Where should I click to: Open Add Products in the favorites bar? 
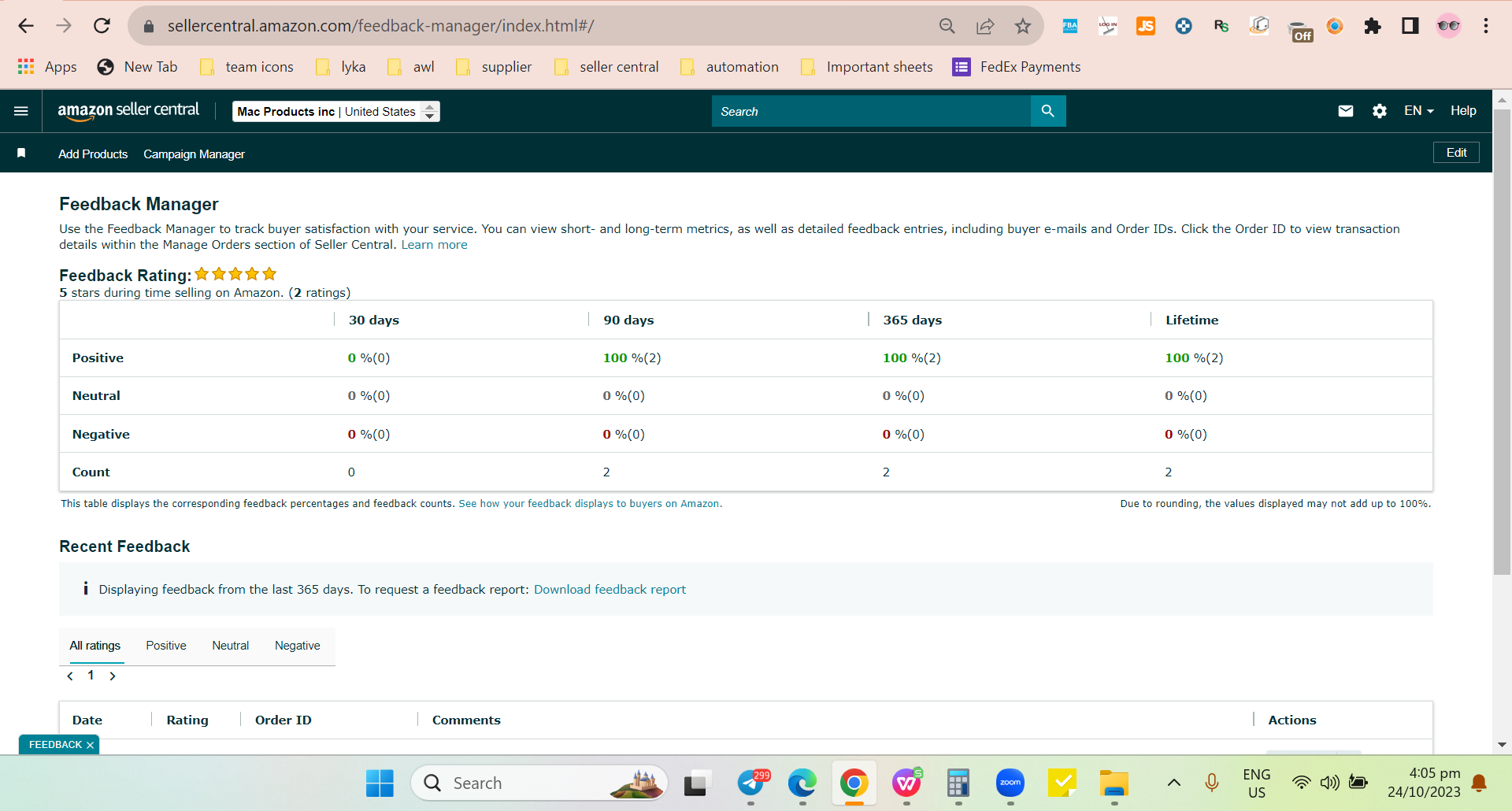pyautogui.click(x=93, y=154)
